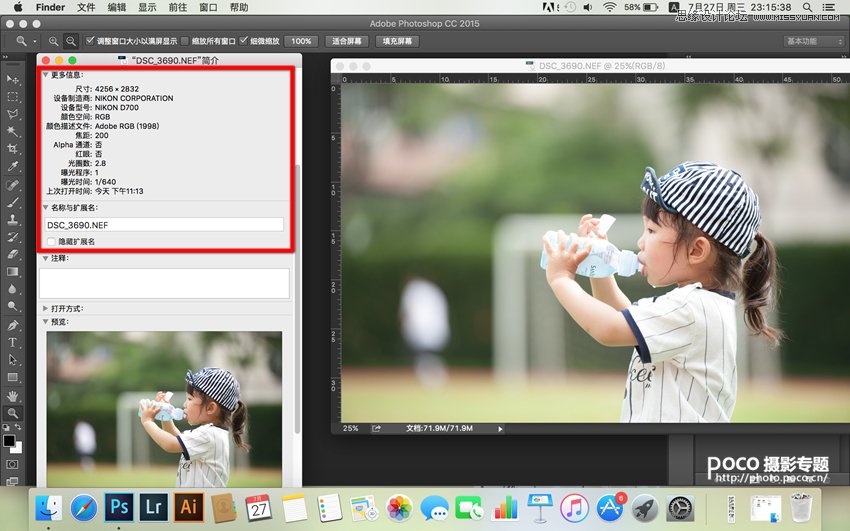Select the Healing Brush tool
This screenshot has height=531, width=850.
[x=12, y=185]
